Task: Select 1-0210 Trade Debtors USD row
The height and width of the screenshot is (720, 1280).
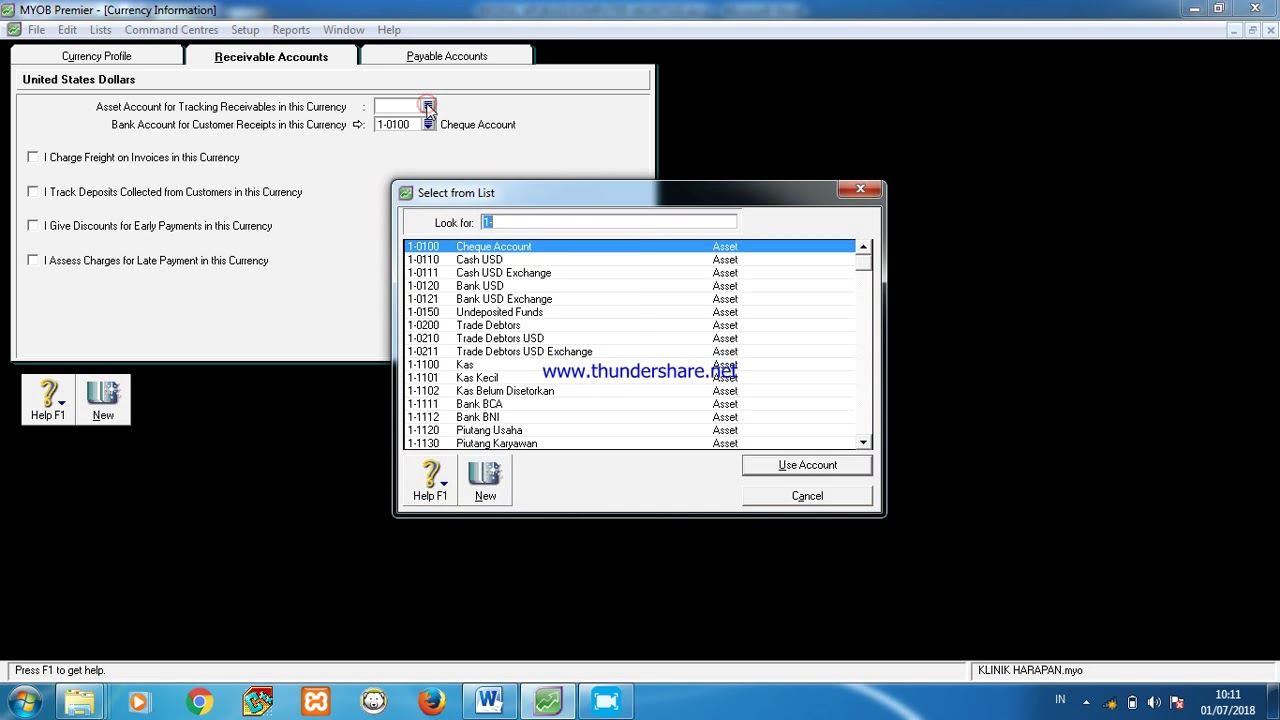Action: [630, 338]
